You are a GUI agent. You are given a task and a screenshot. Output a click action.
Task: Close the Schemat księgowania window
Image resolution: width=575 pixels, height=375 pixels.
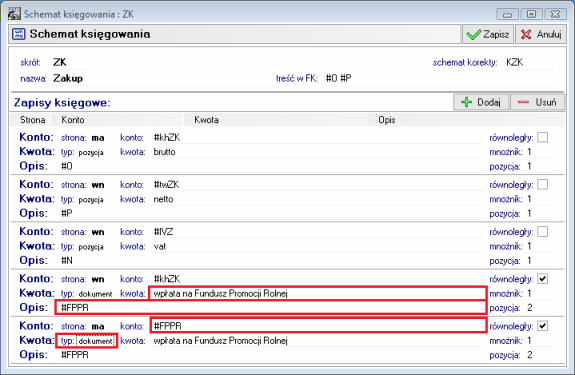coord(555,14)
